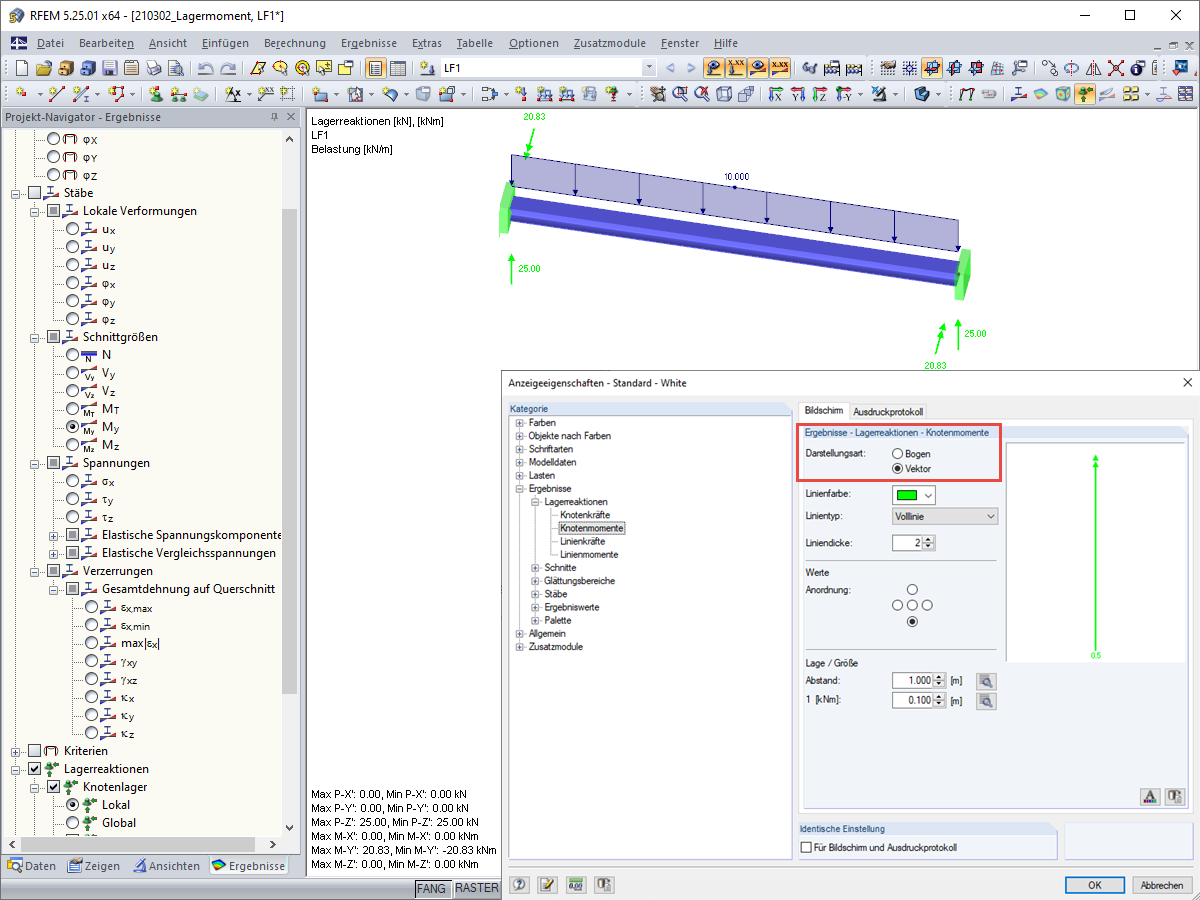Expand the Farben category node
Viewport: 1200px width, 900px height.
[x=519, y=423]
